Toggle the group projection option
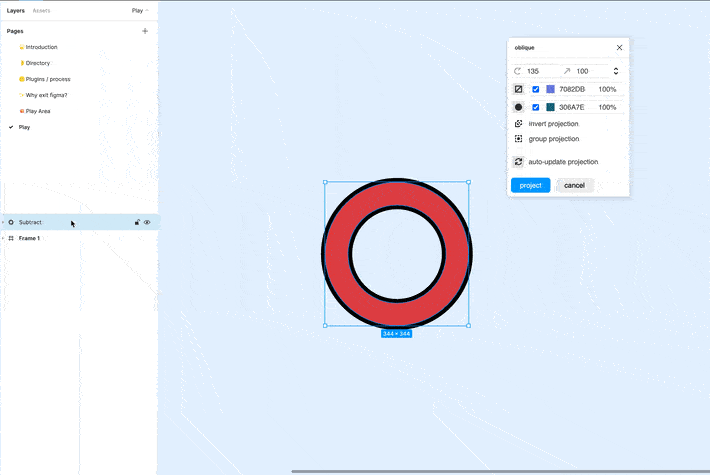 point(554,139)
